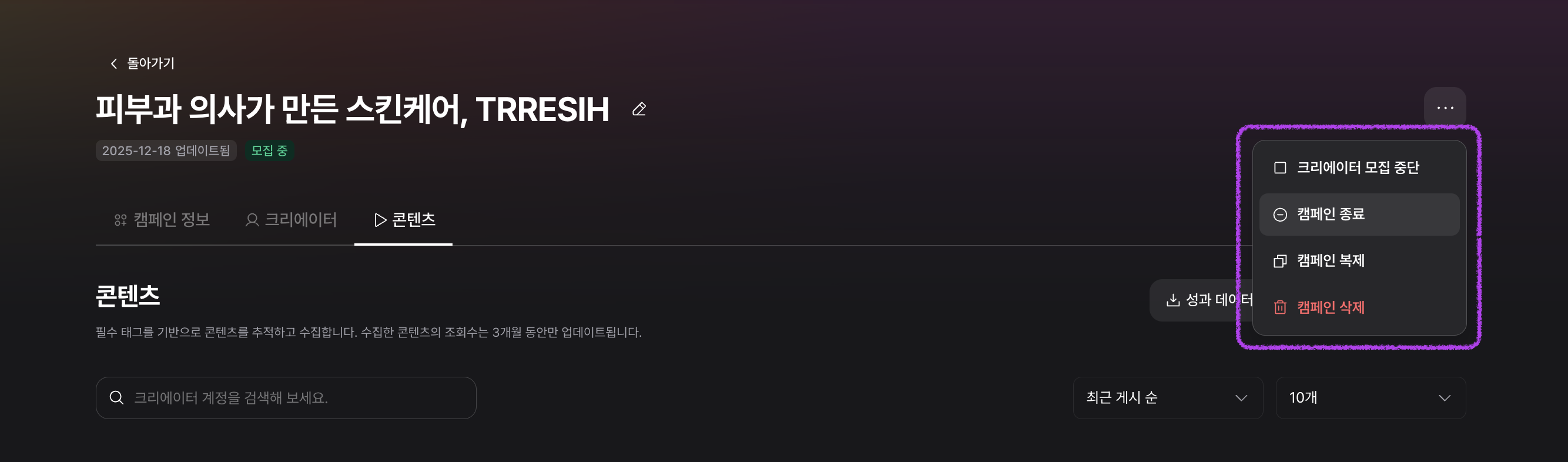Screen dimensions: 1568x462
Task: Click the trash icon for 캠페인 삭제
Action: click(x=1279, y=307)
